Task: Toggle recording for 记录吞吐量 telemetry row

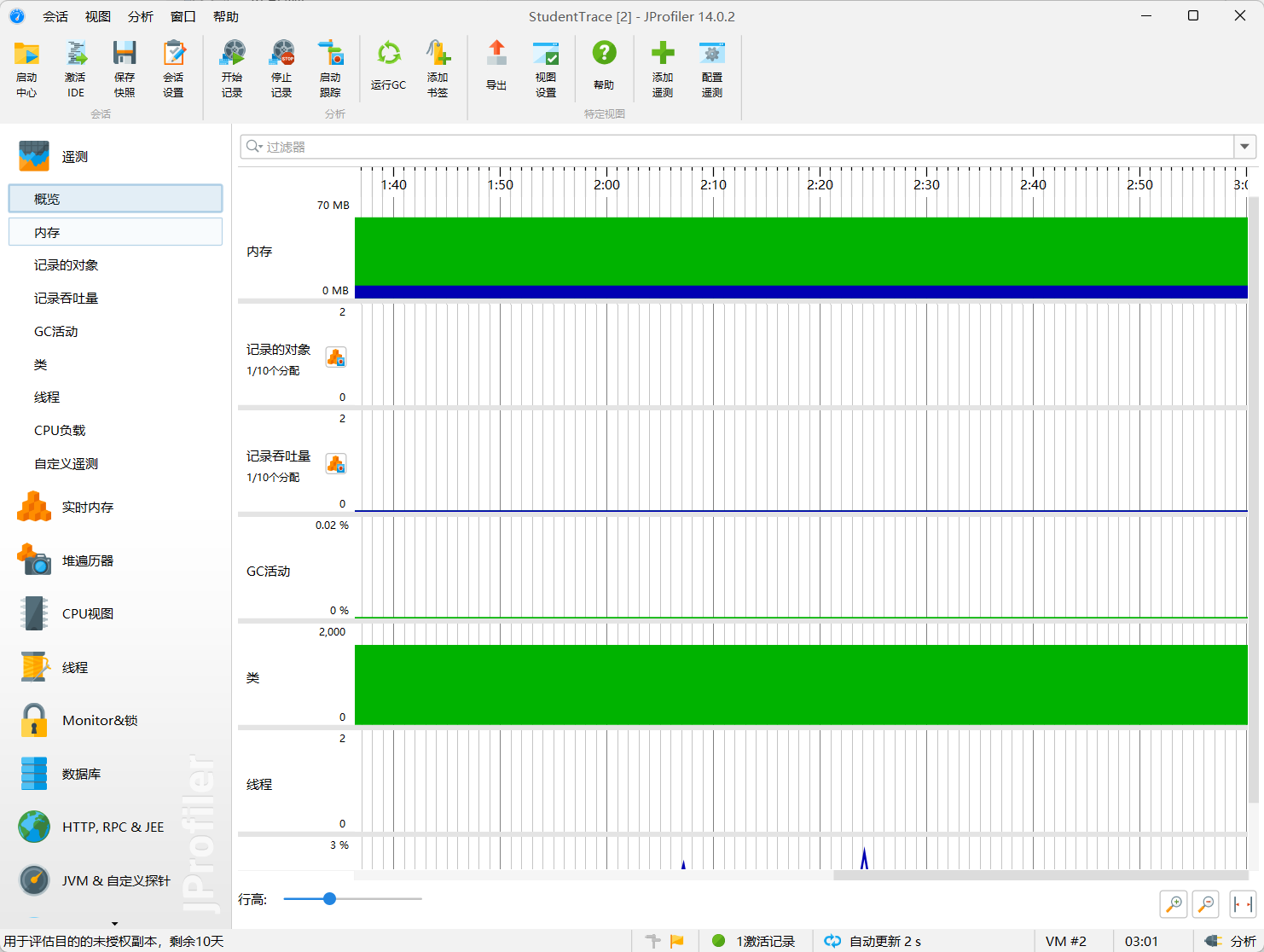Action: tap(336, 465)
